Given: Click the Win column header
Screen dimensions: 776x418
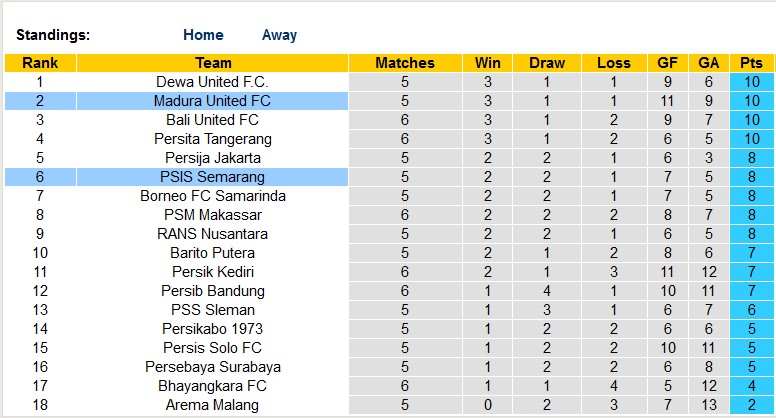Looking at the screenshot, I should coord(488,63).
